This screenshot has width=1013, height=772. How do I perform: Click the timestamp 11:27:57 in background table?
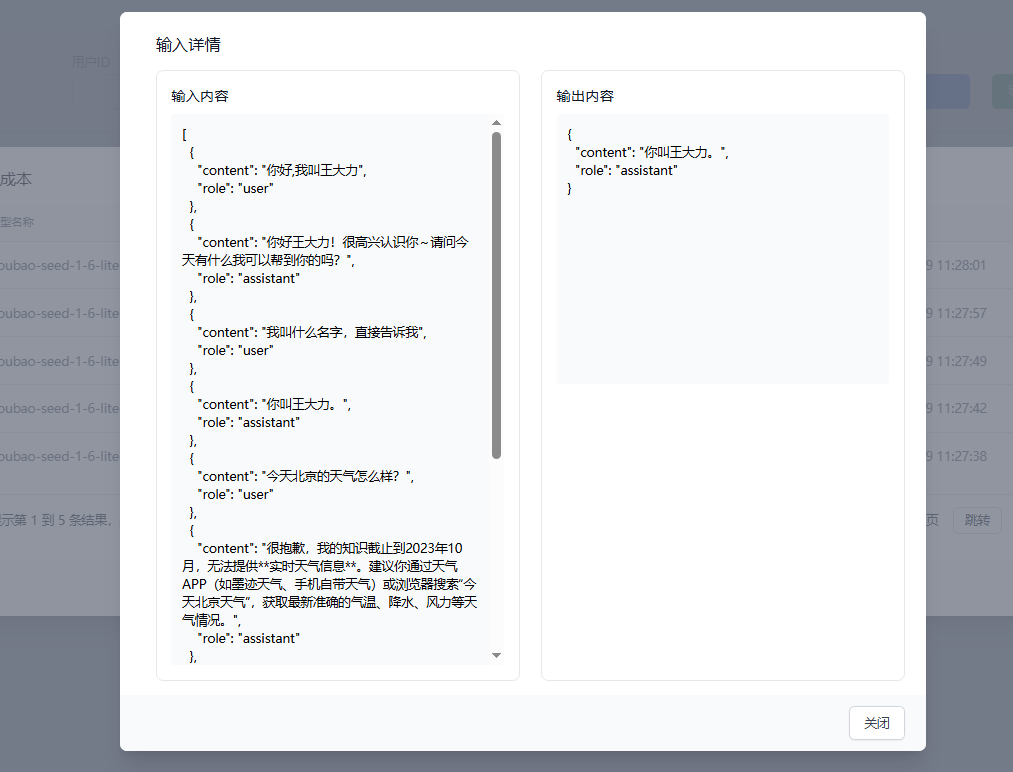click(x=961, y=313)
